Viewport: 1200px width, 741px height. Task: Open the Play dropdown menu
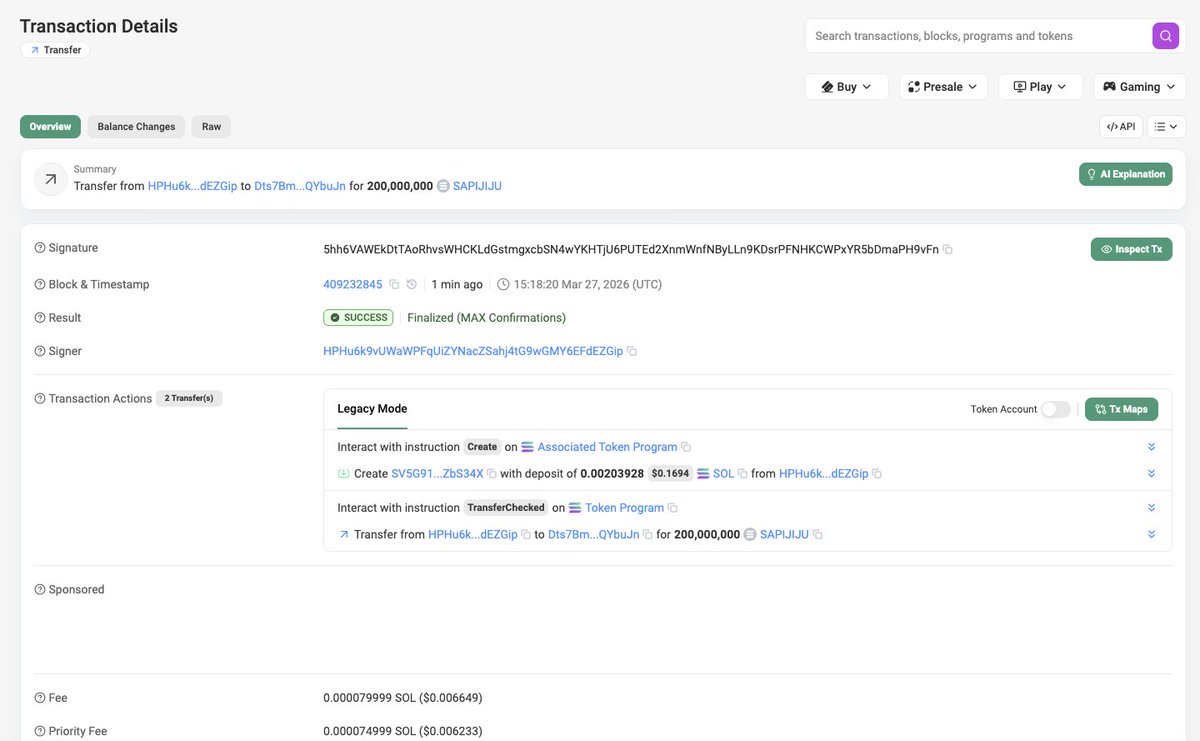(1041, 87)
